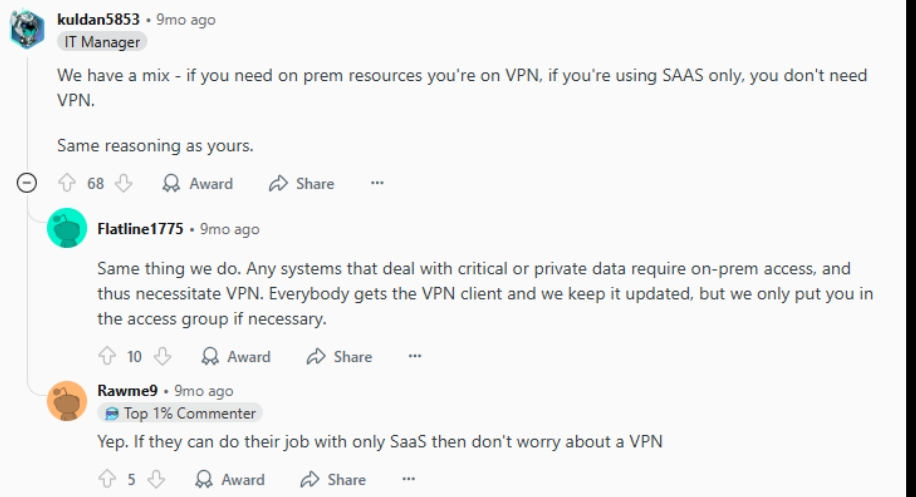The width and height of the screenshot is (916, 497).
Task: Downvote Flatline1775's reply with 10 points
Action: point(162,356)
